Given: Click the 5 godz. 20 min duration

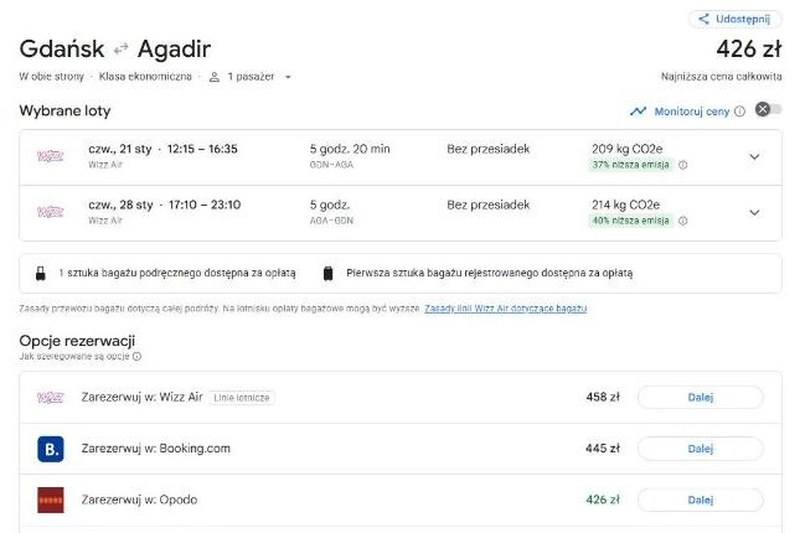Looking at the screenshot, I should pyautogui.click(x=349, y=149).
